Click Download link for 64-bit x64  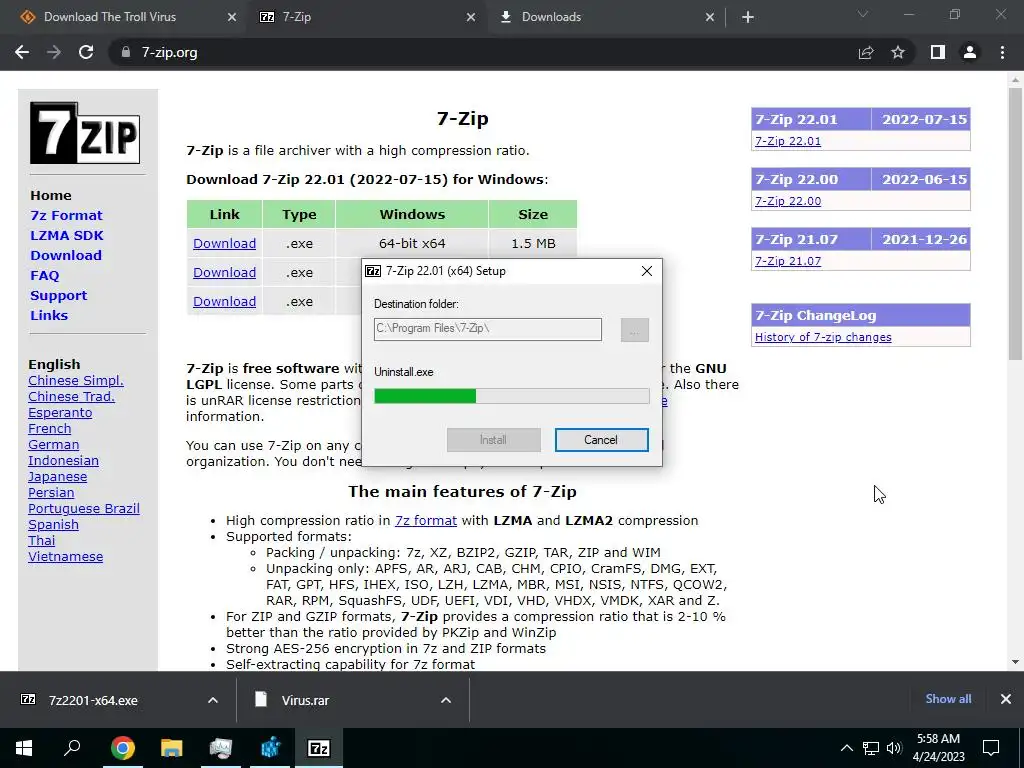pyautogui.click(x=224, y=244)
